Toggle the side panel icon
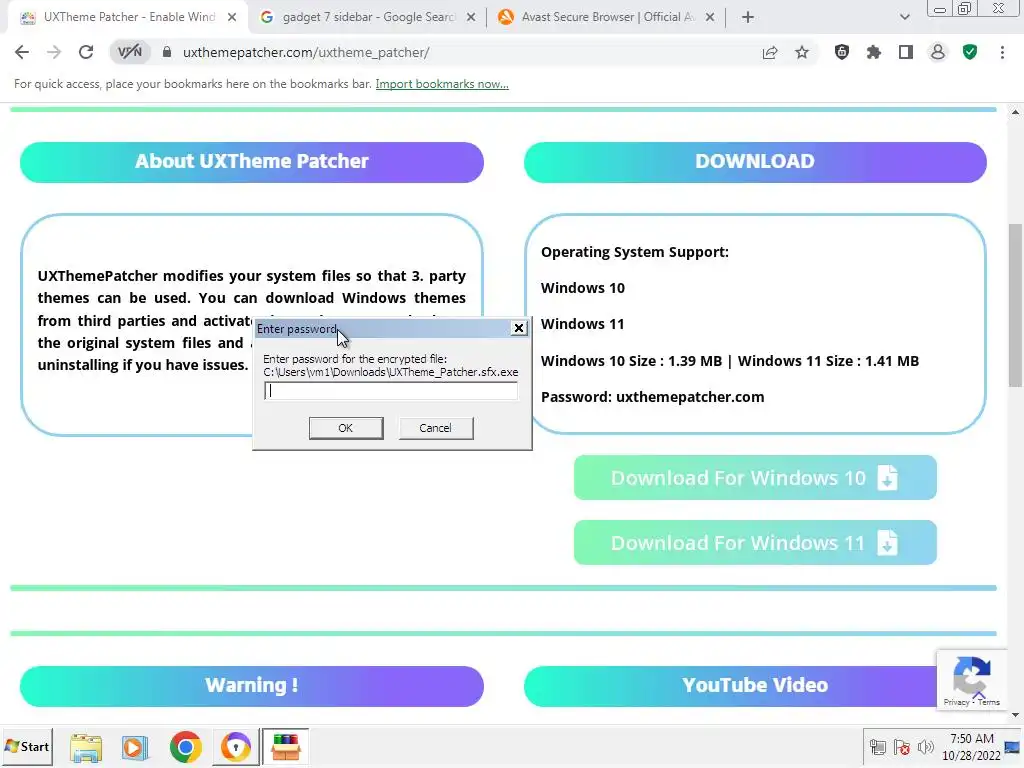The height and width of the screenshot is (768, 1024). tap(906, 52)
